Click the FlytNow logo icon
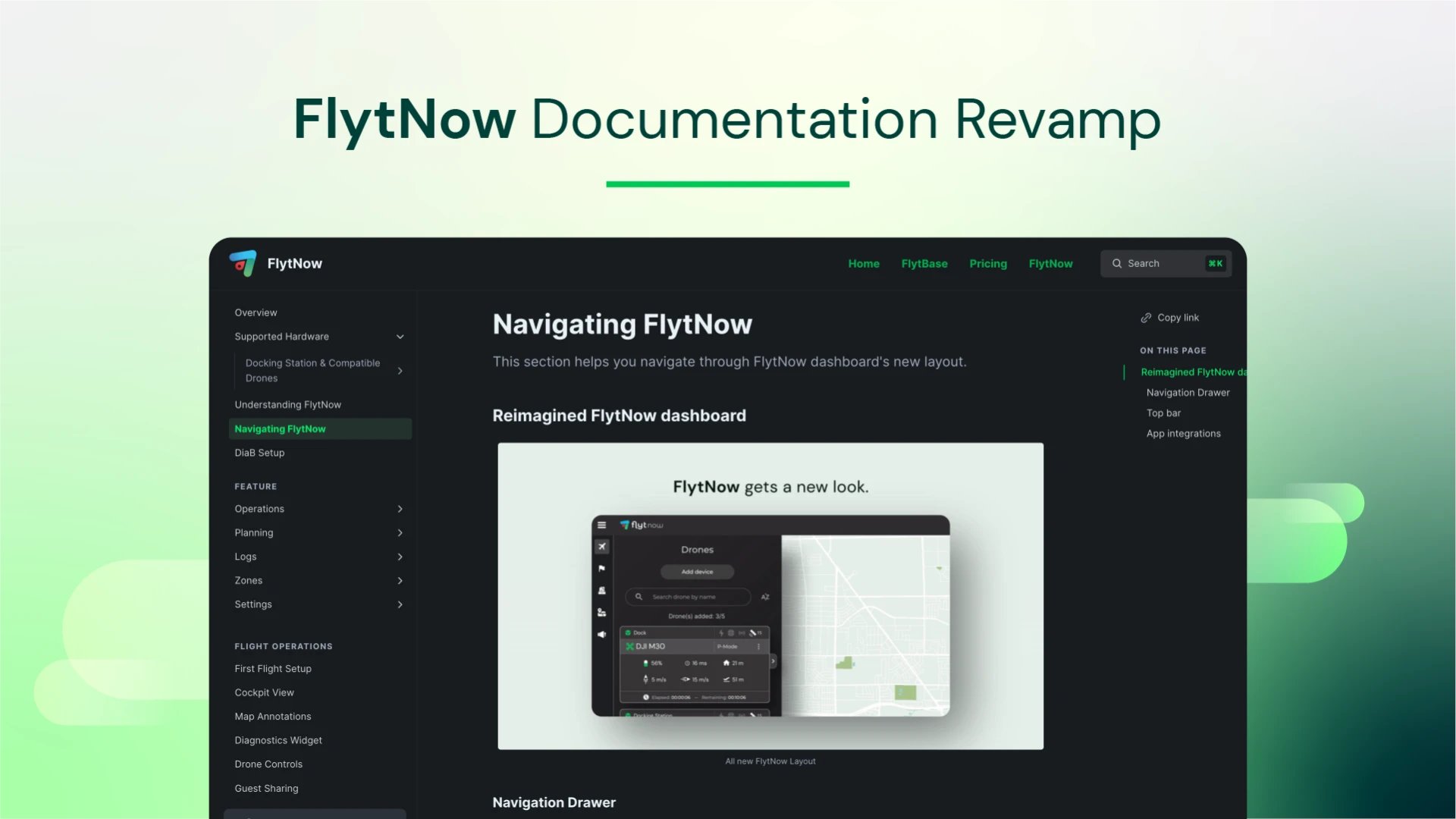Image resolution: width=1456 pixels, height=819 pixels. pyautogui.click(x=243, y=263)
